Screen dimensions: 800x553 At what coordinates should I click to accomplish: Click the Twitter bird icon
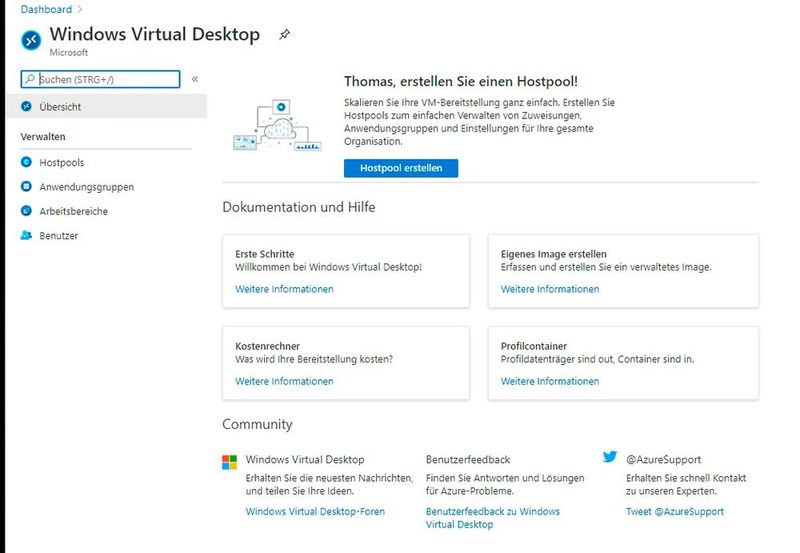coord(610,457)
